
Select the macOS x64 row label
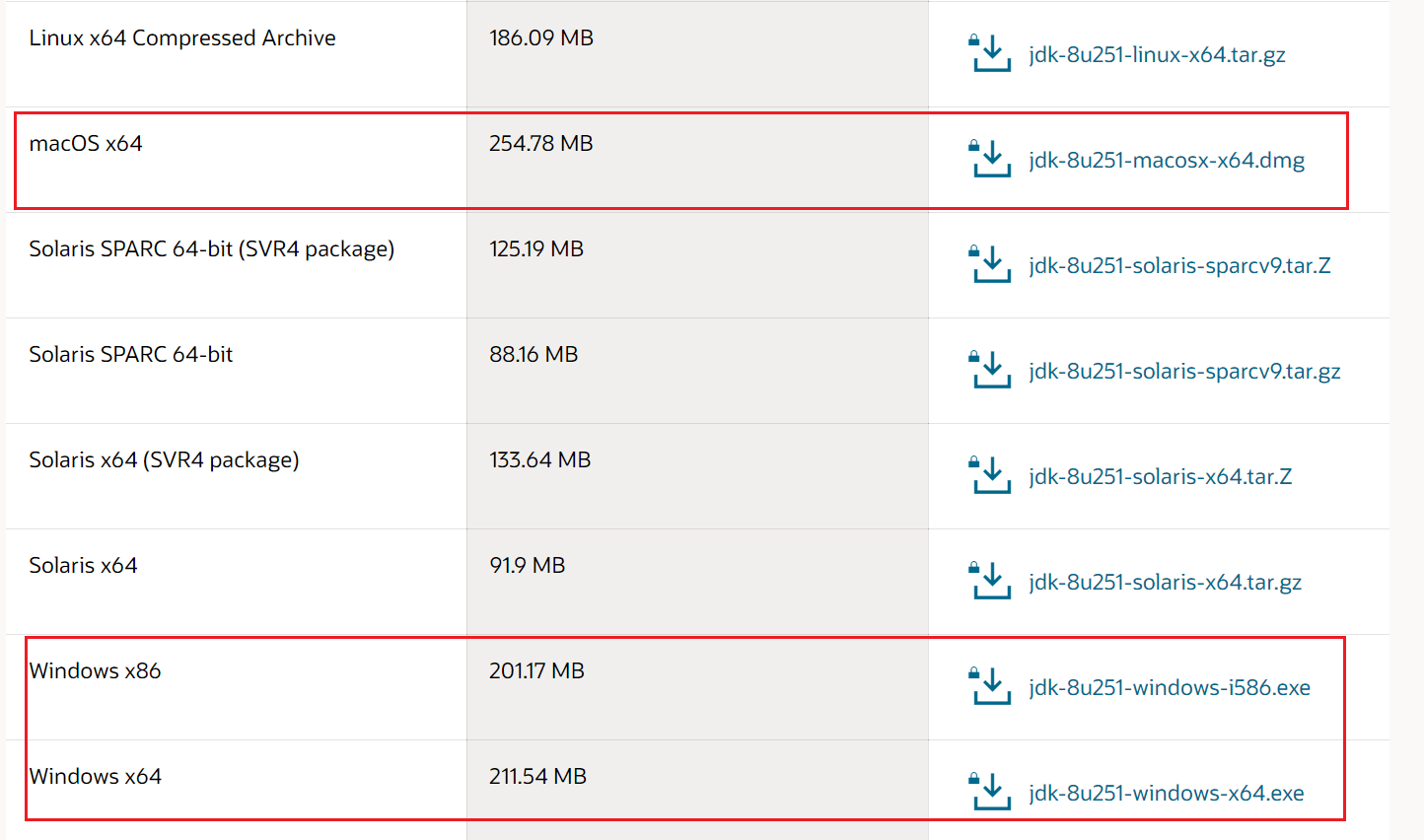[x=86, y=144]
